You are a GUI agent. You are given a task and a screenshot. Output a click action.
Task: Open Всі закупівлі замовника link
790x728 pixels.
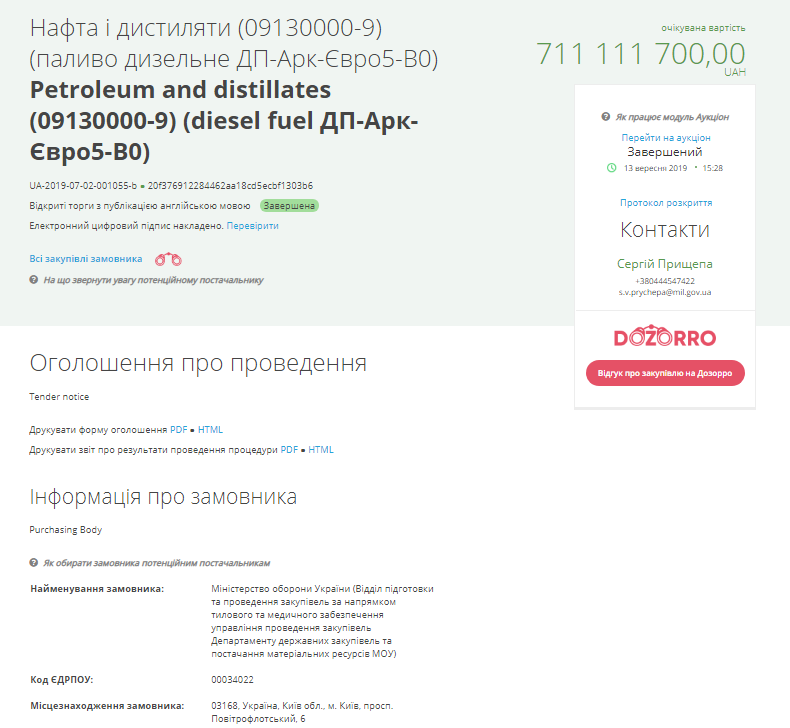tap(86, 259)
